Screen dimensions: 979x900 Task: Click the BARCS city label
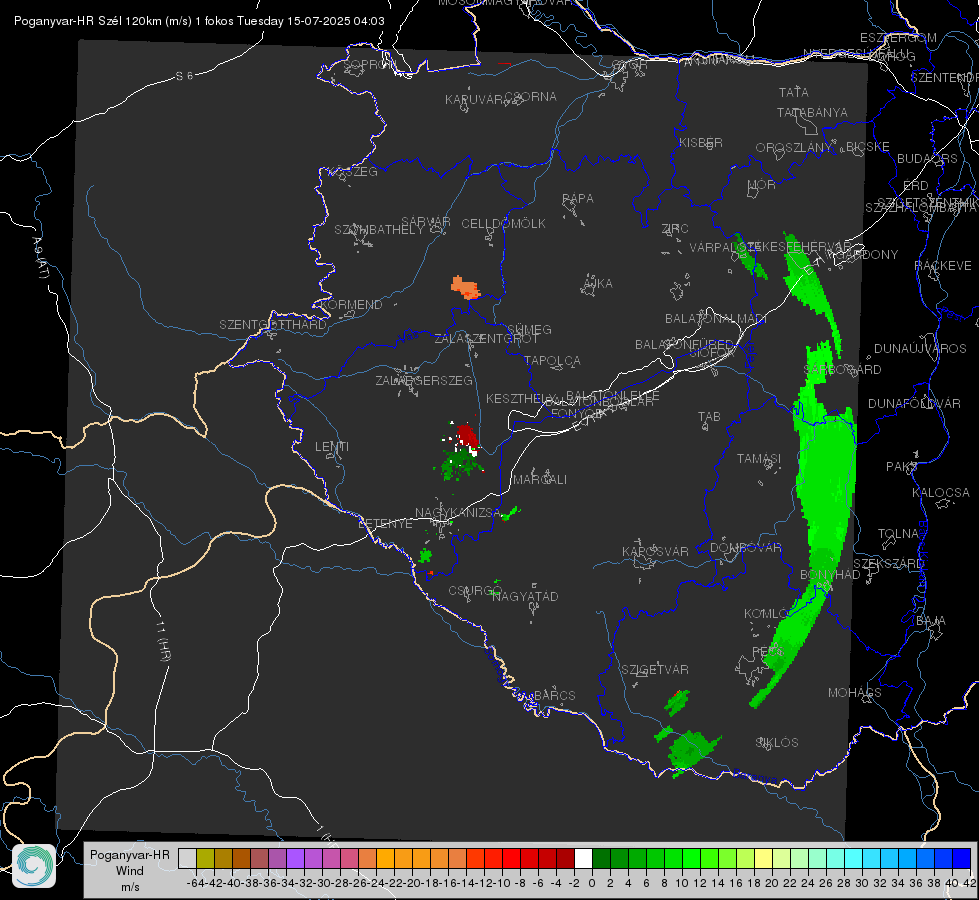pos(555,695)
